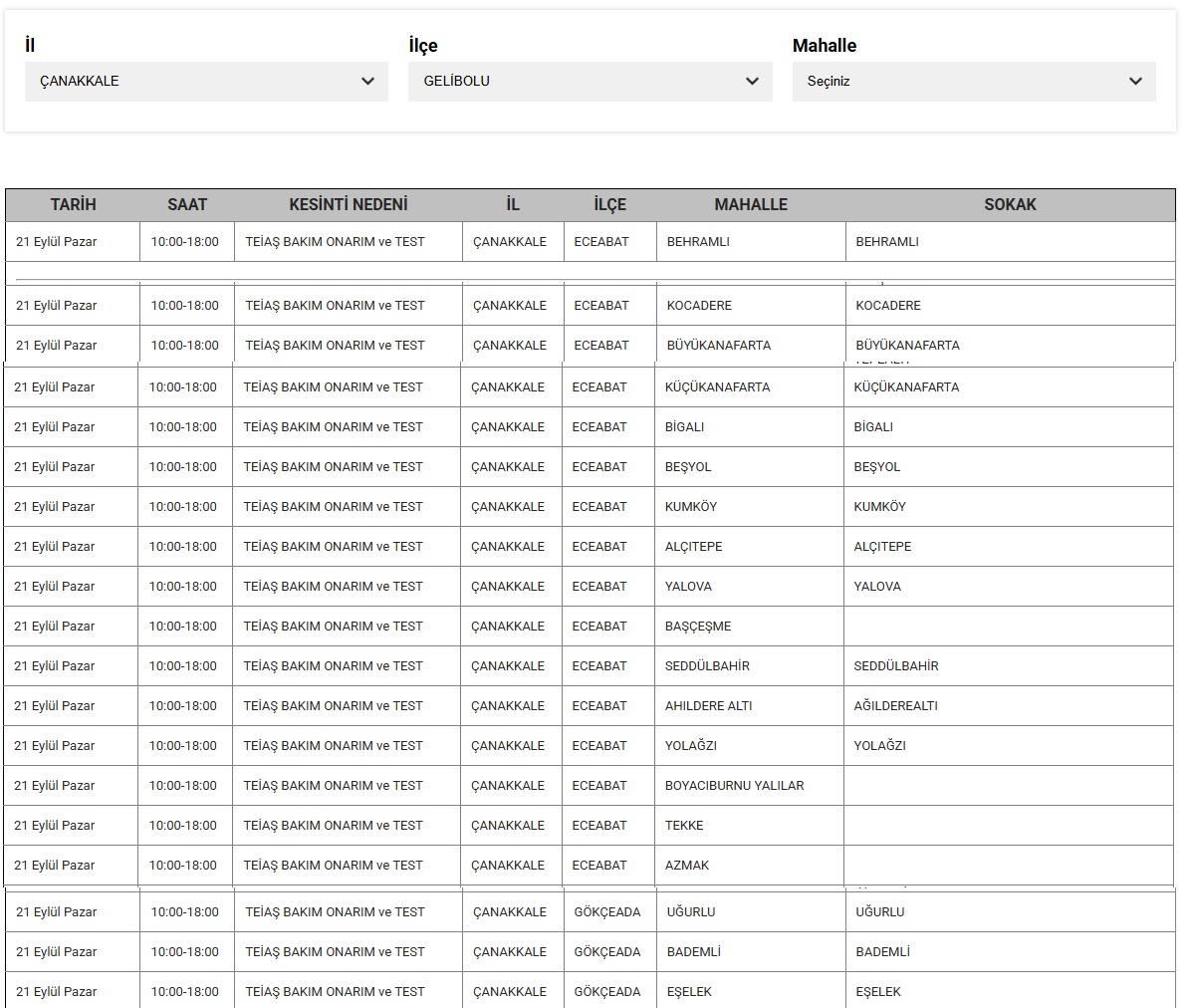Open the Mahalle dropdown showing Seçiniz
Image resolution: width=1186 pixels, height=1008 pixels.
click(x=974, y=82)
